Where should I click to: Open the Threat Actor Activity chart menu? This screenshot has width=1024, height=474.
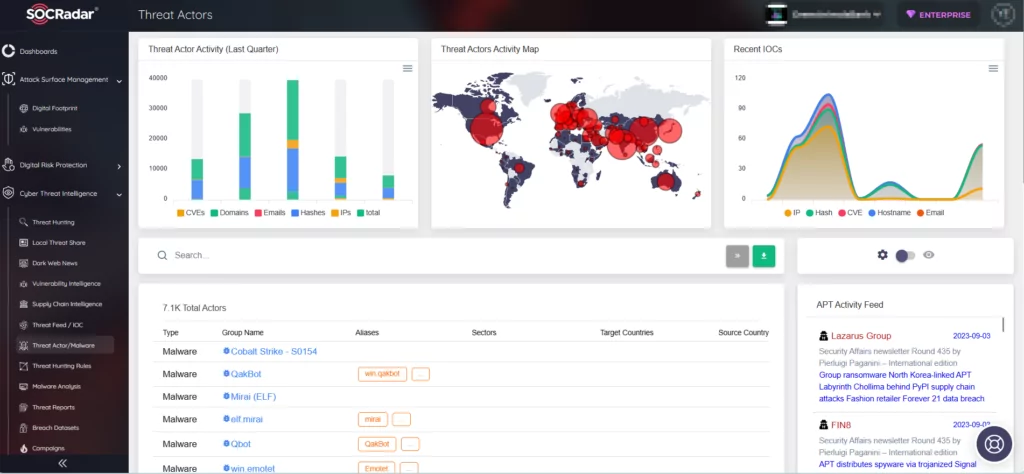coord(408,69)
